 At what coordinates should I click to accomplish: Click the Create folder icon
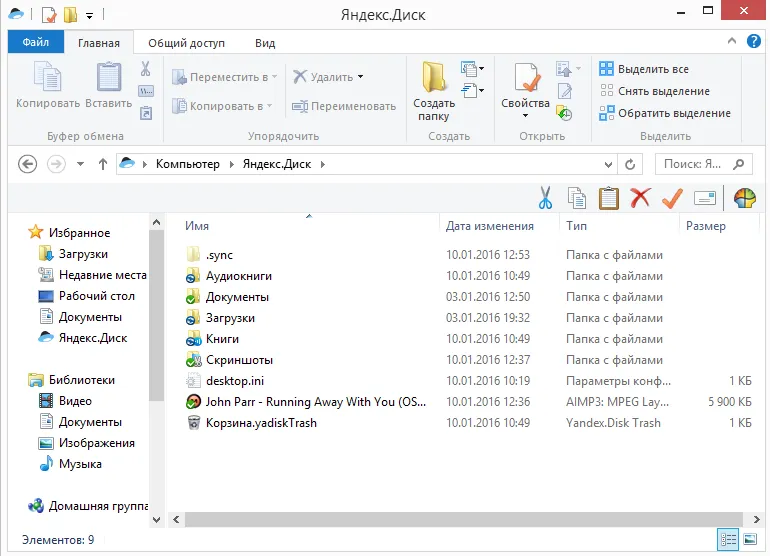(x=434, y=77)
